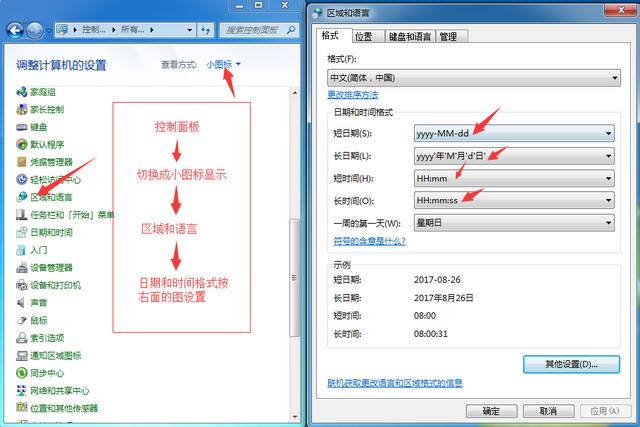Open 区域和语言 control panel item
The width and height of the screenshot is (640, 427).
click(x=50, y=197)
